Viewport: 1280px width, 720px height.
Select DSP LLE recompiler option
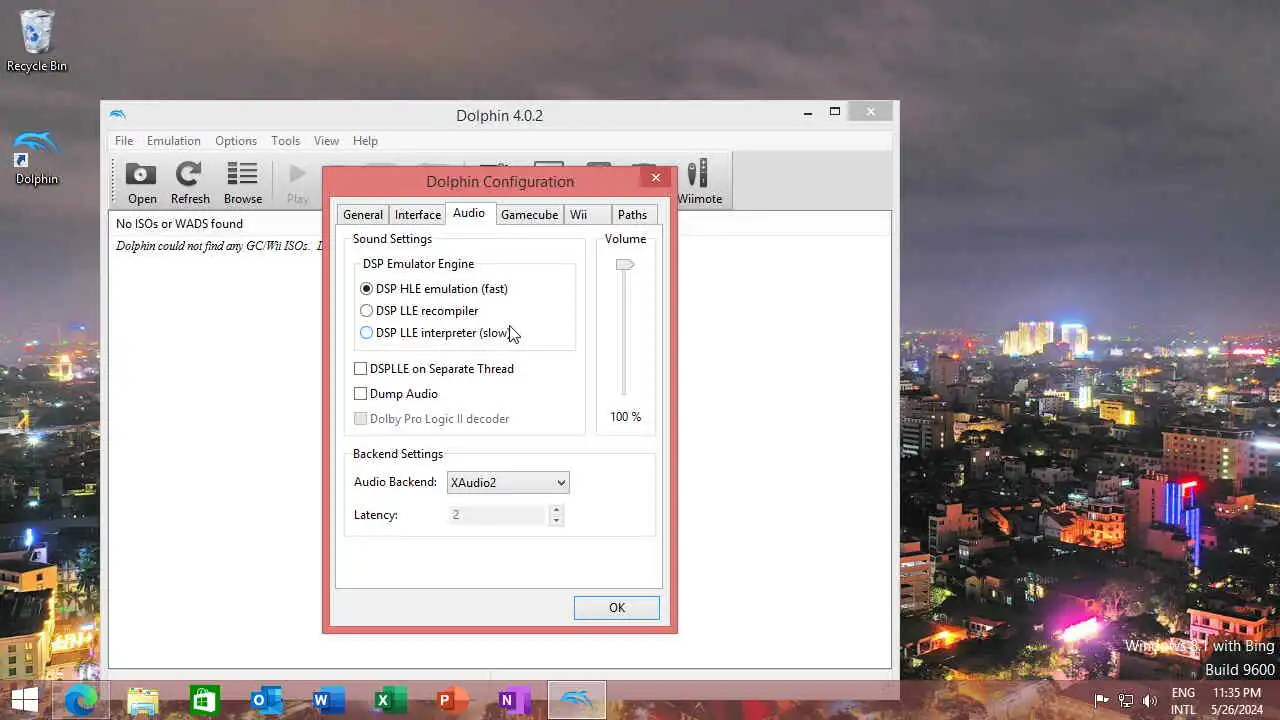click(419, 311)
